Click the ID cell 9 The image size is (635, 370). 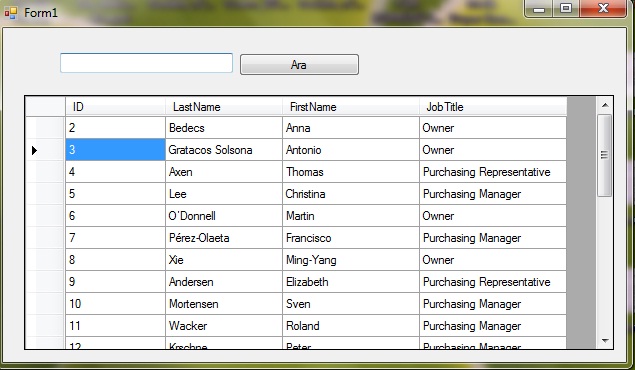(x=115, y=282)
